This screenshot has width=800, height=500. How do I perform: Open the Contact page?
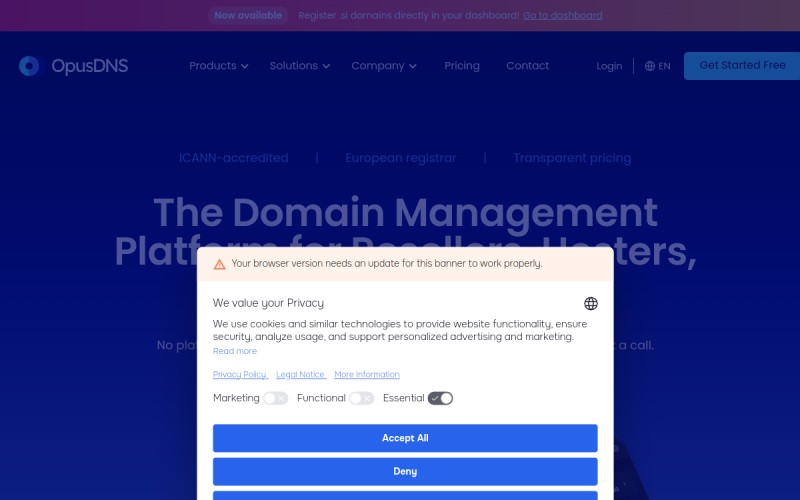(528, 66)
